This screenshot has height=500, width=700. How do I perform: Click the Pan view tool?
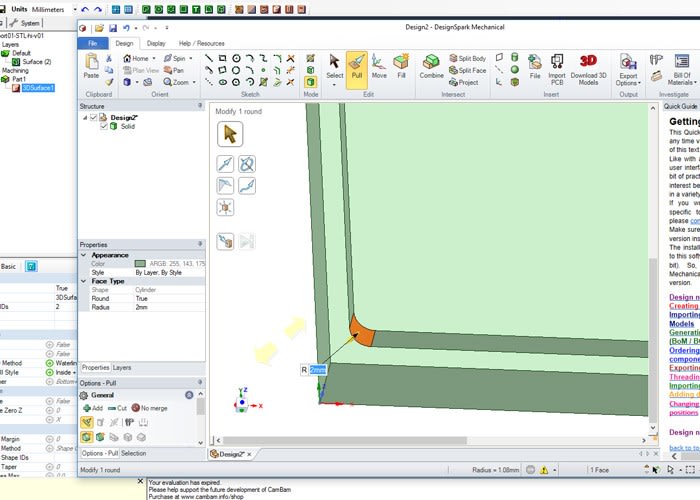click(x=174, y=71)
